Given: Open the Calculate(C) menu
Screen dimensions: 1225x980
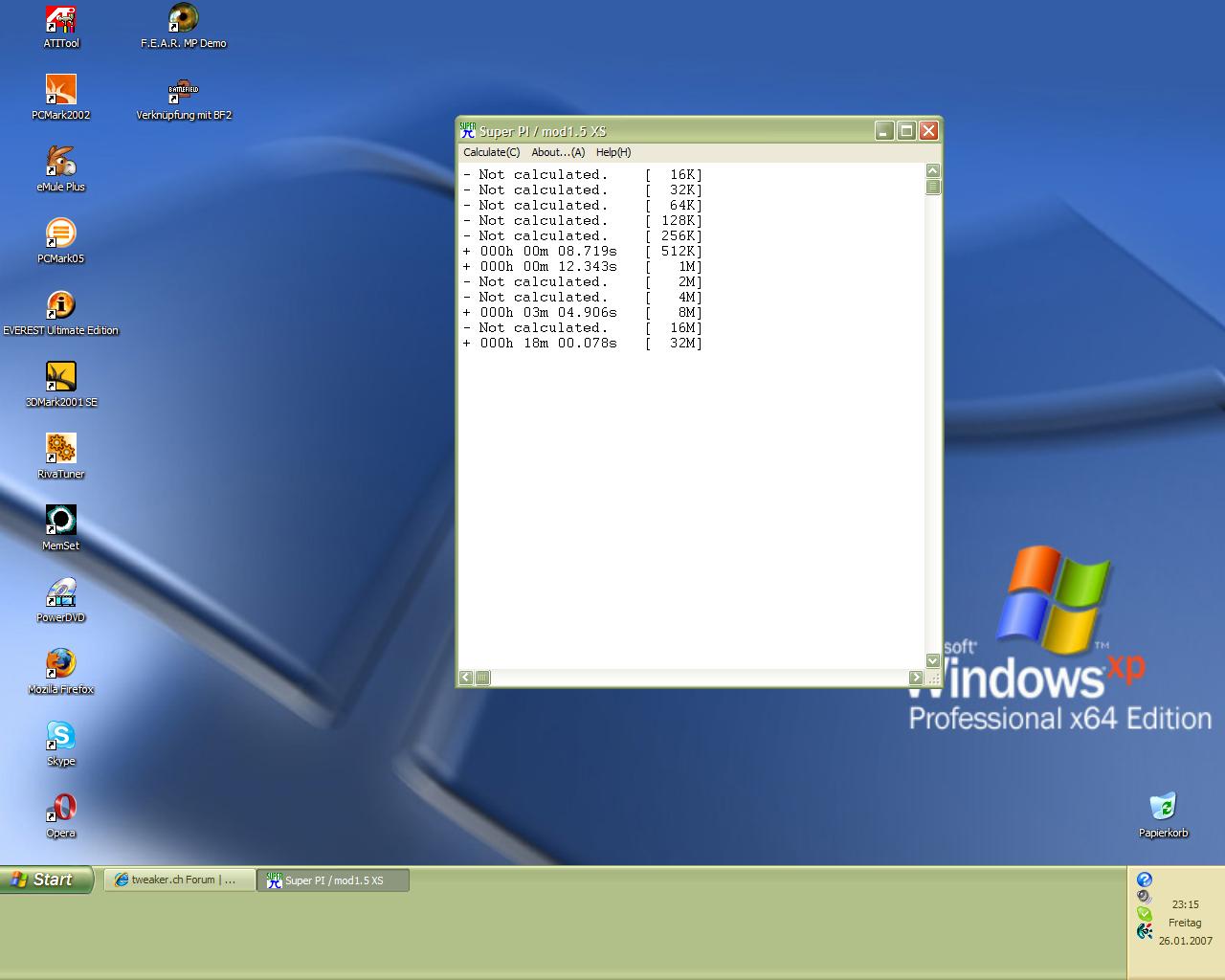Looking at the screenshot, I should pyautogui.click(x=491, y=152).
